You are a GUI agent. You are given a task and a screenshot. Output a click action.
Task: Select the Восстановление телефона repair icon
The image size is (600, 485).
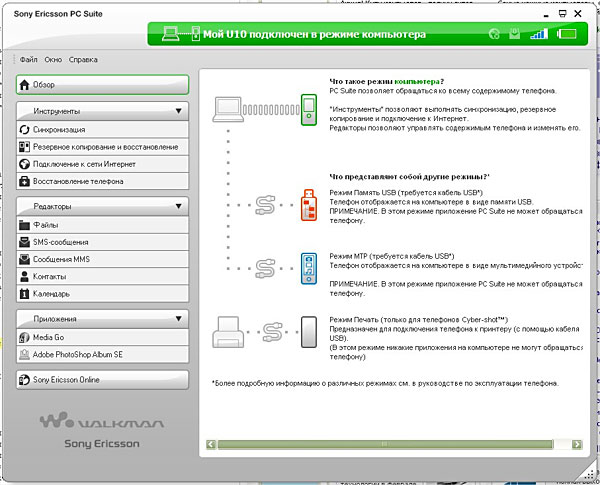tap(24, 181)
